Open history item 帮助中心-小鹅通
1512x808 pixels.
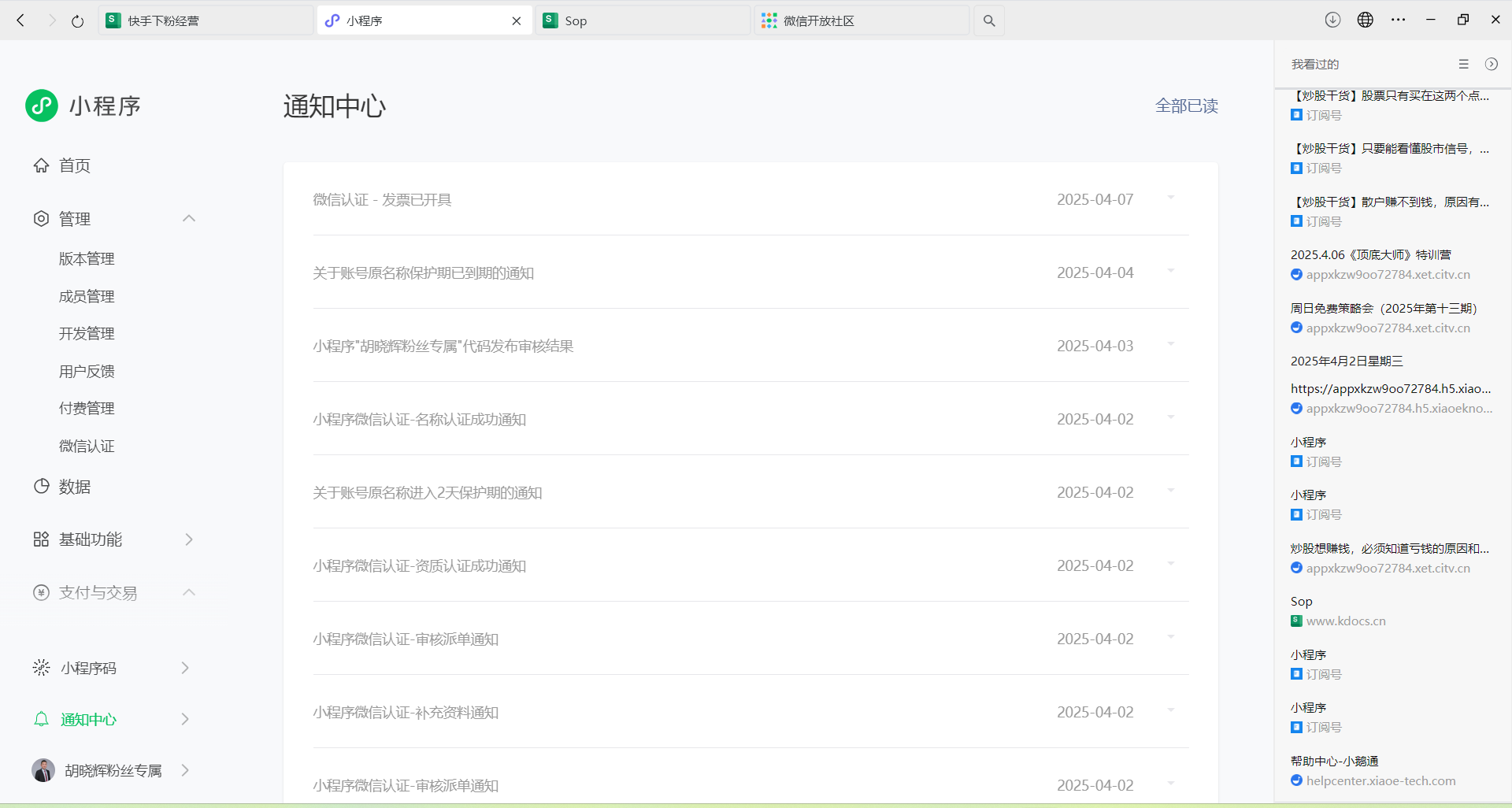pos(1335,762)
